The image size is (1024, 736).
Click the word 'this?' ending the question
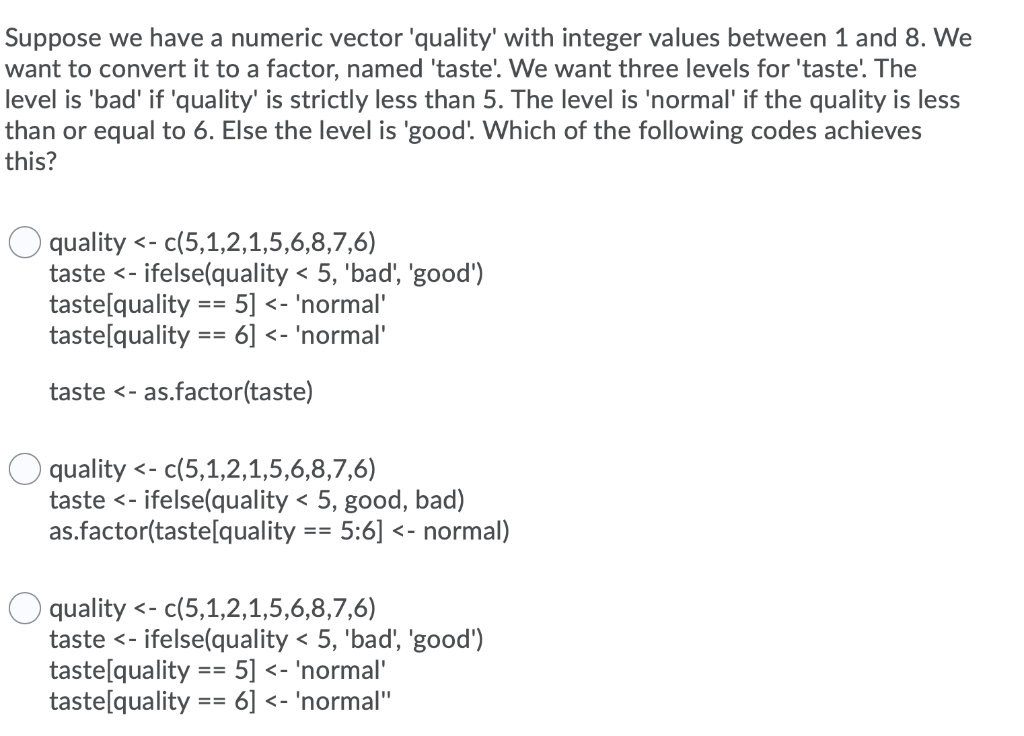[x=29, y=160]
